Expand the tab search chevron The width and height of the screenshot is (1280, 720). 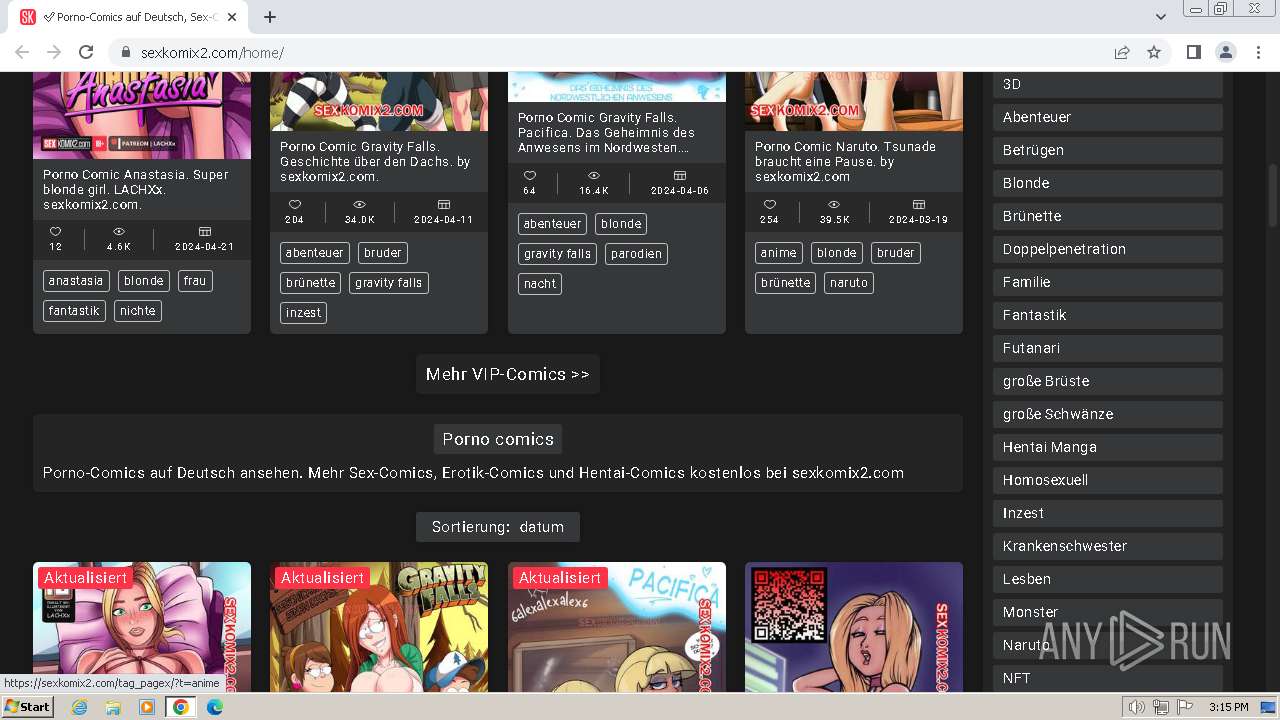[1160, 17]
